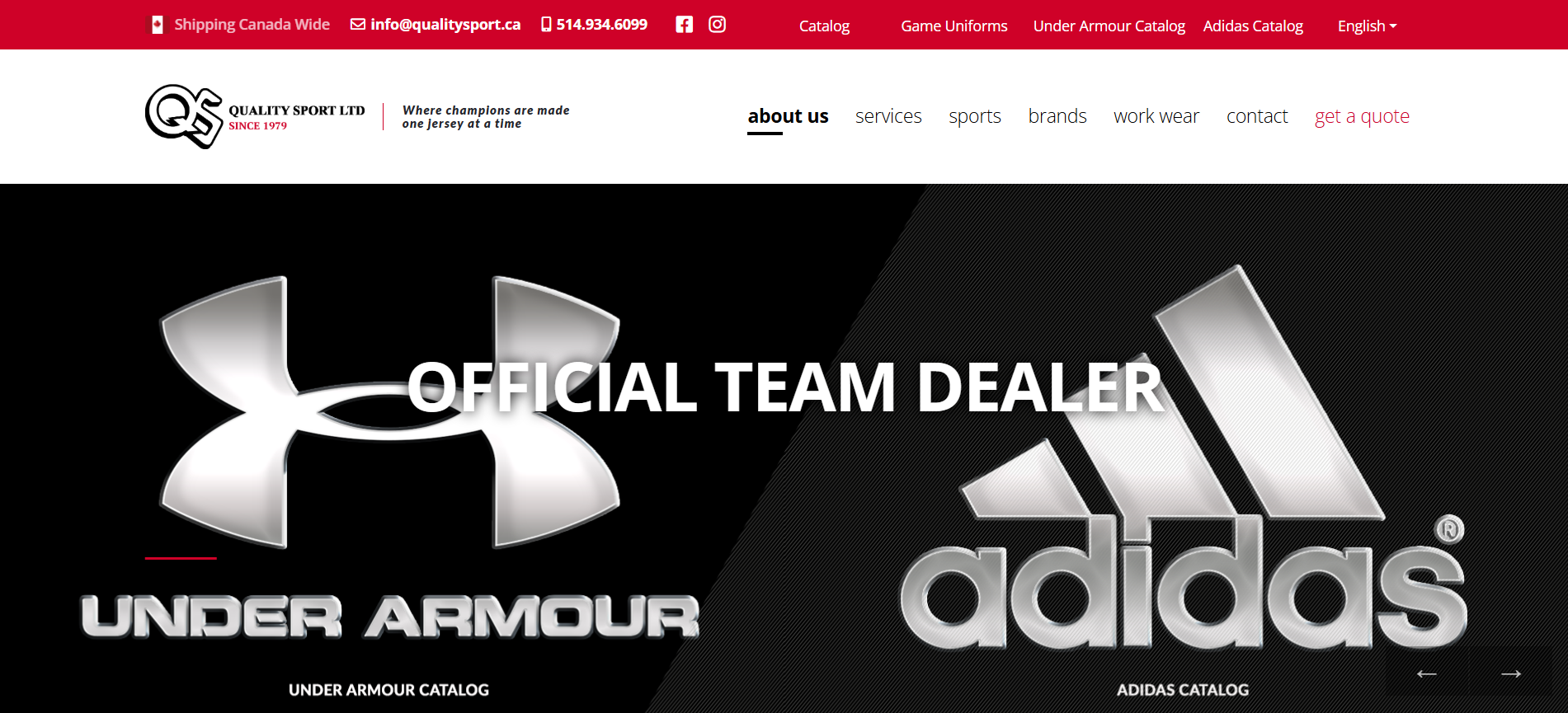Select brands in main navigation
This screenshot has height=713, width=1568.
1057,116
